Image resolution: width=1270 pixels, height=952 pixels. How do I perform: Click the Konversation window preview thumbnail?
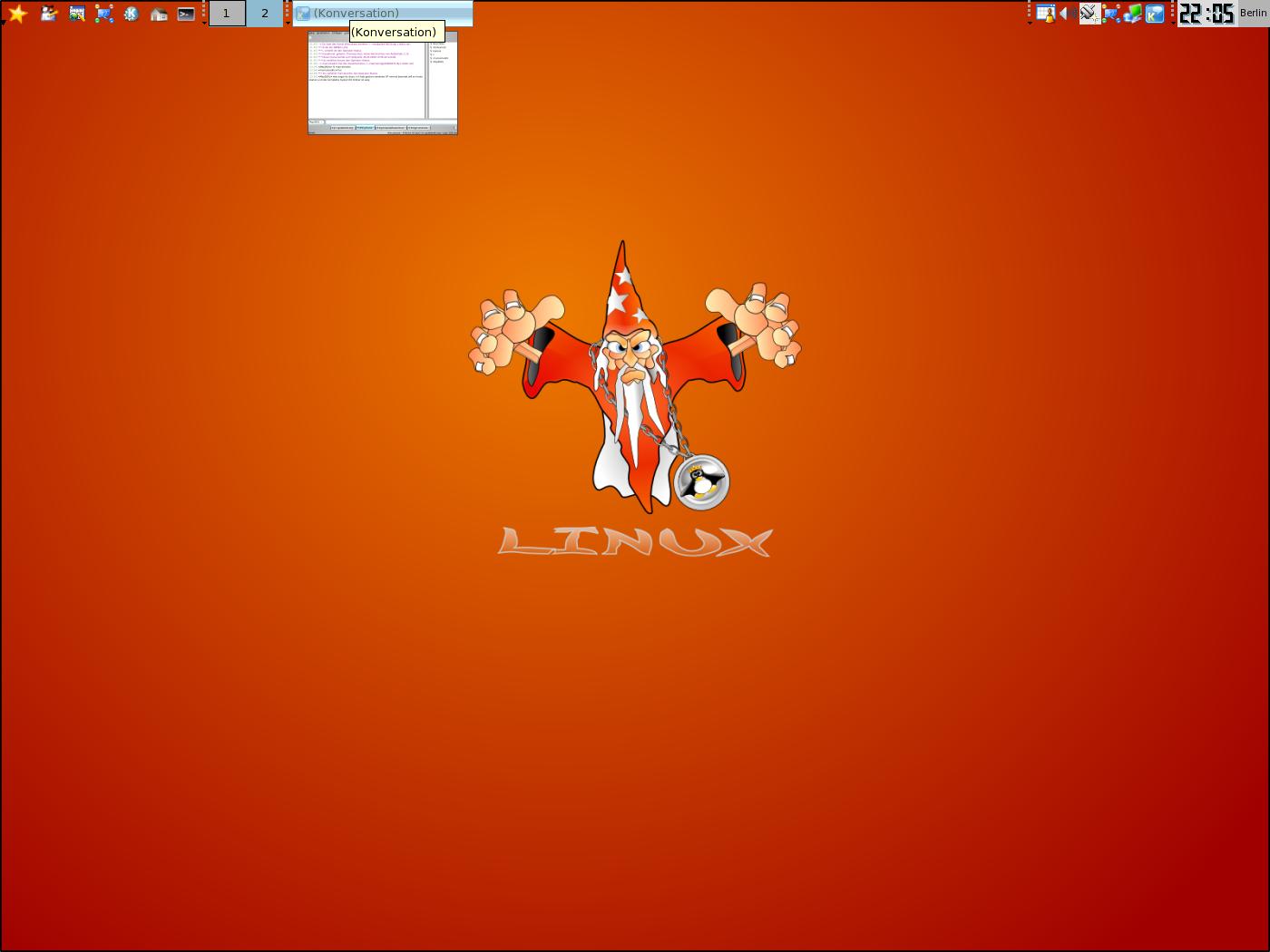click(383, 83)
